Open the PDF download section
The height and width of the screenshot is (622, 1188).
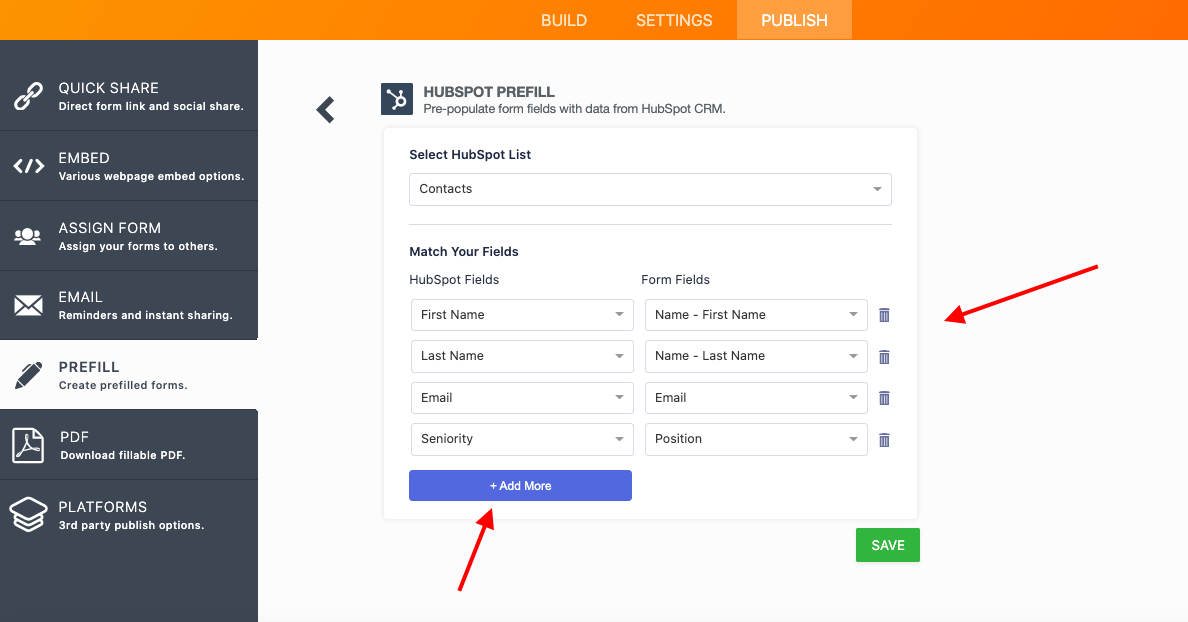tap(129, 445)
